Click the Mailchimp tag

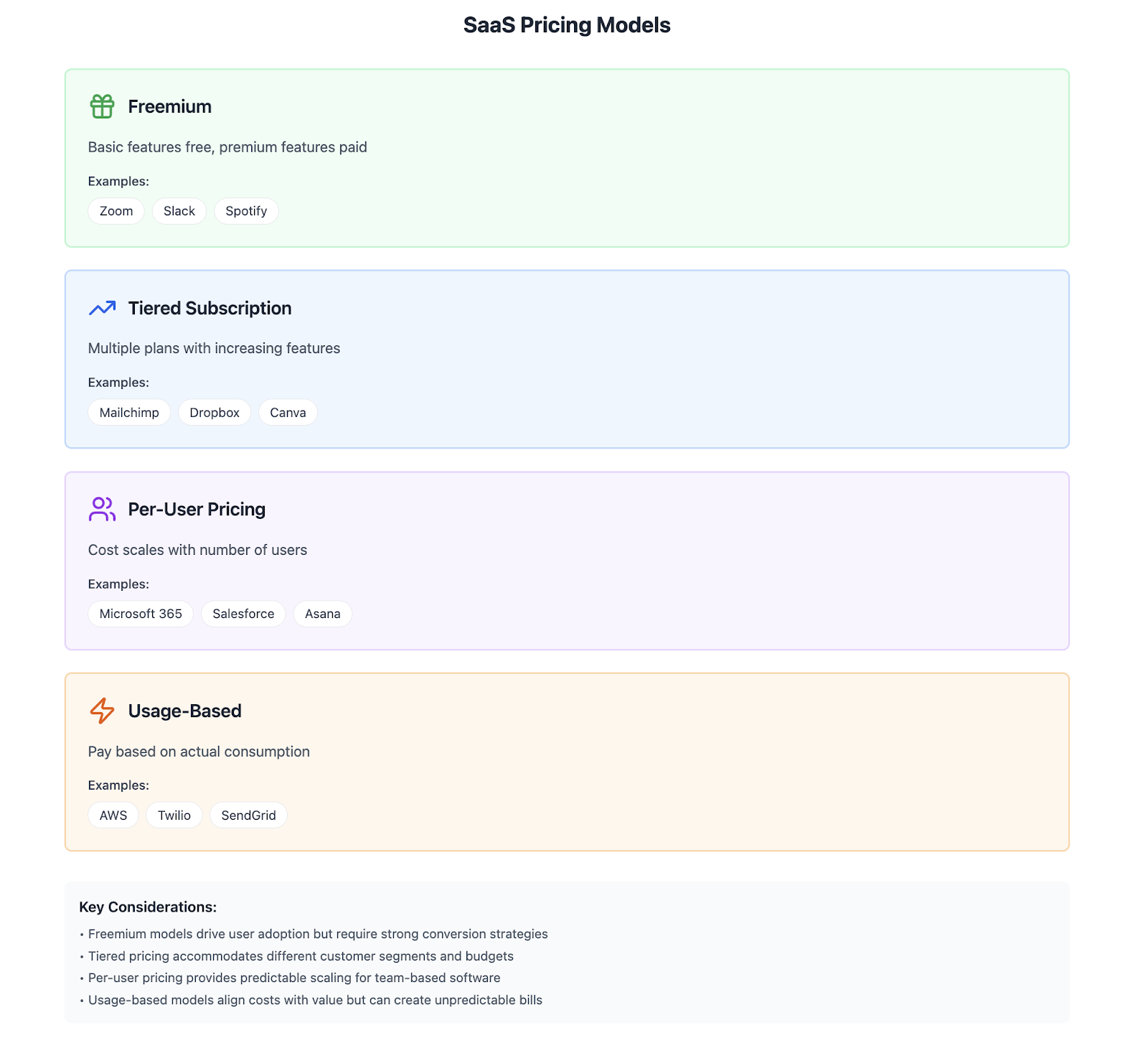click(x=129, y=413)
